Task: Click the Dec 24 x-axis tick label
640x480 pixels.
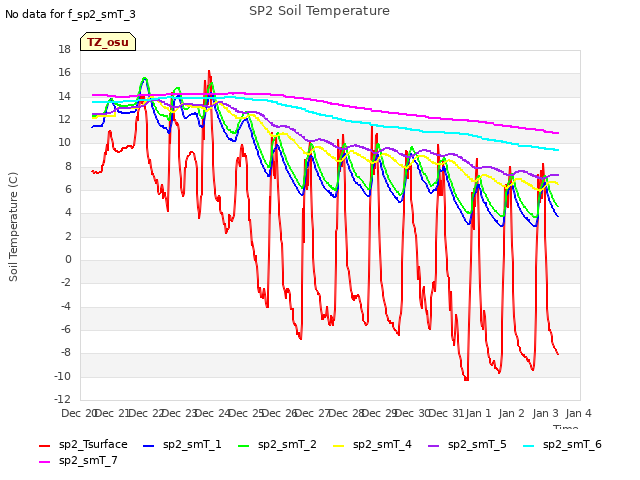Action: click(212, 413)
